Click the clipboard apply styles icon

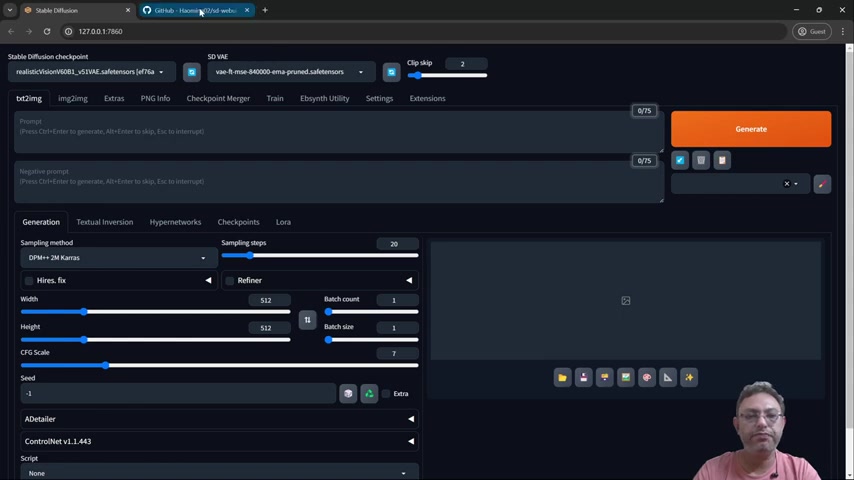click(722, 160)
